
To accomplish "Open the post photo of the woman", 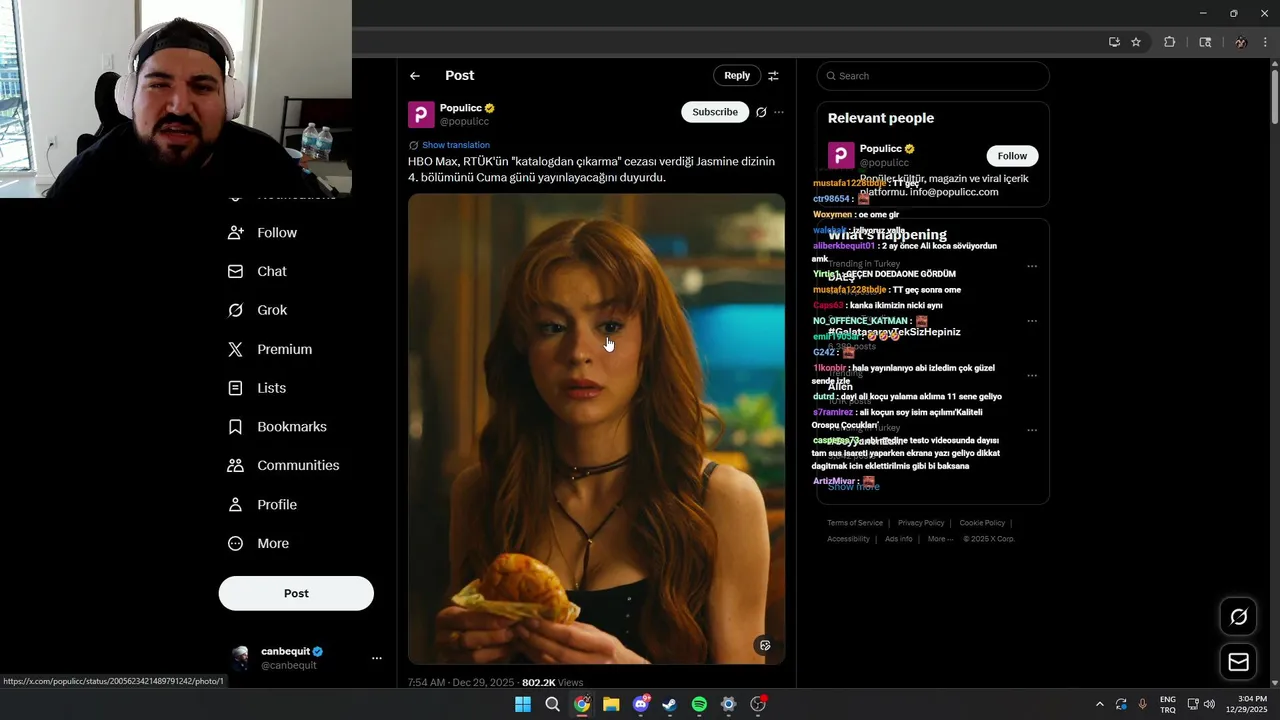I will click(x=596, y=429).
